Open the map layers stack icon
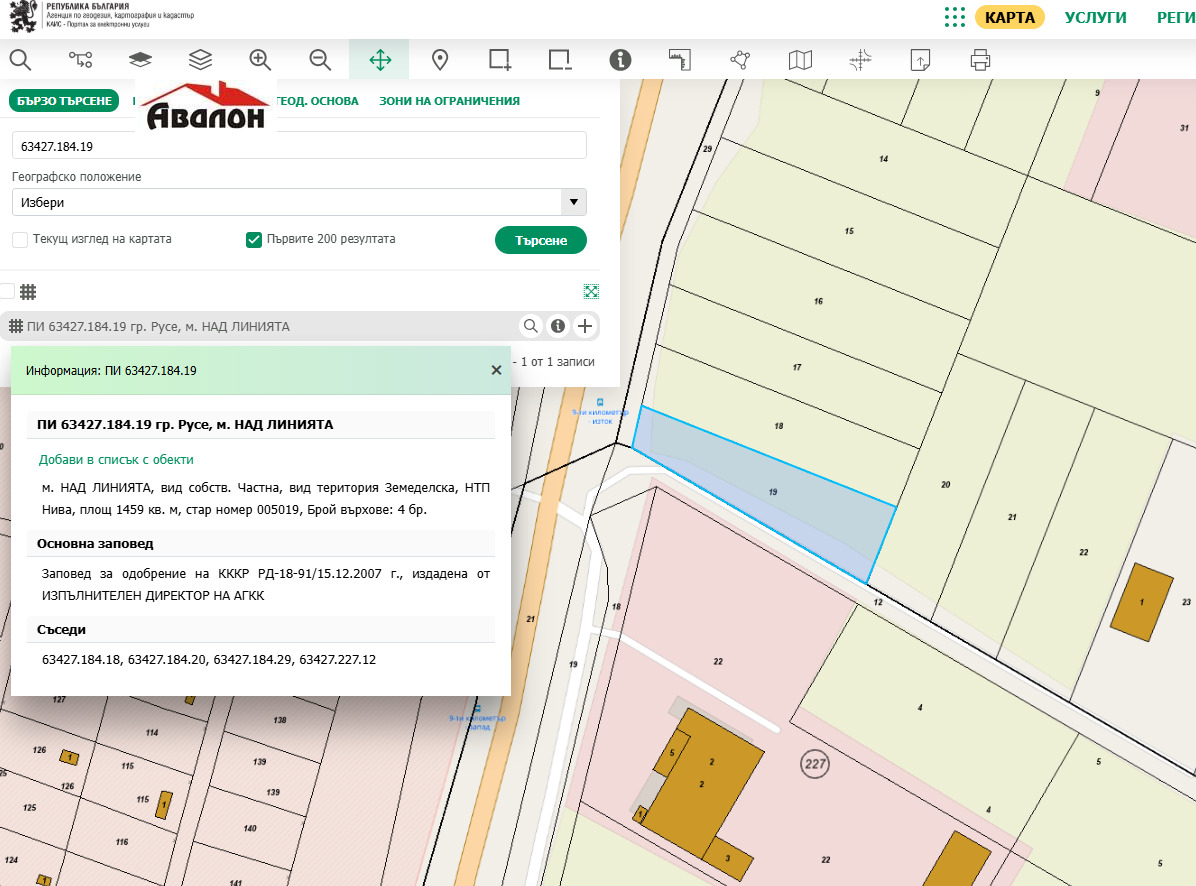The height and width of the screenshot is (886, 1196). tap(200, 60)
